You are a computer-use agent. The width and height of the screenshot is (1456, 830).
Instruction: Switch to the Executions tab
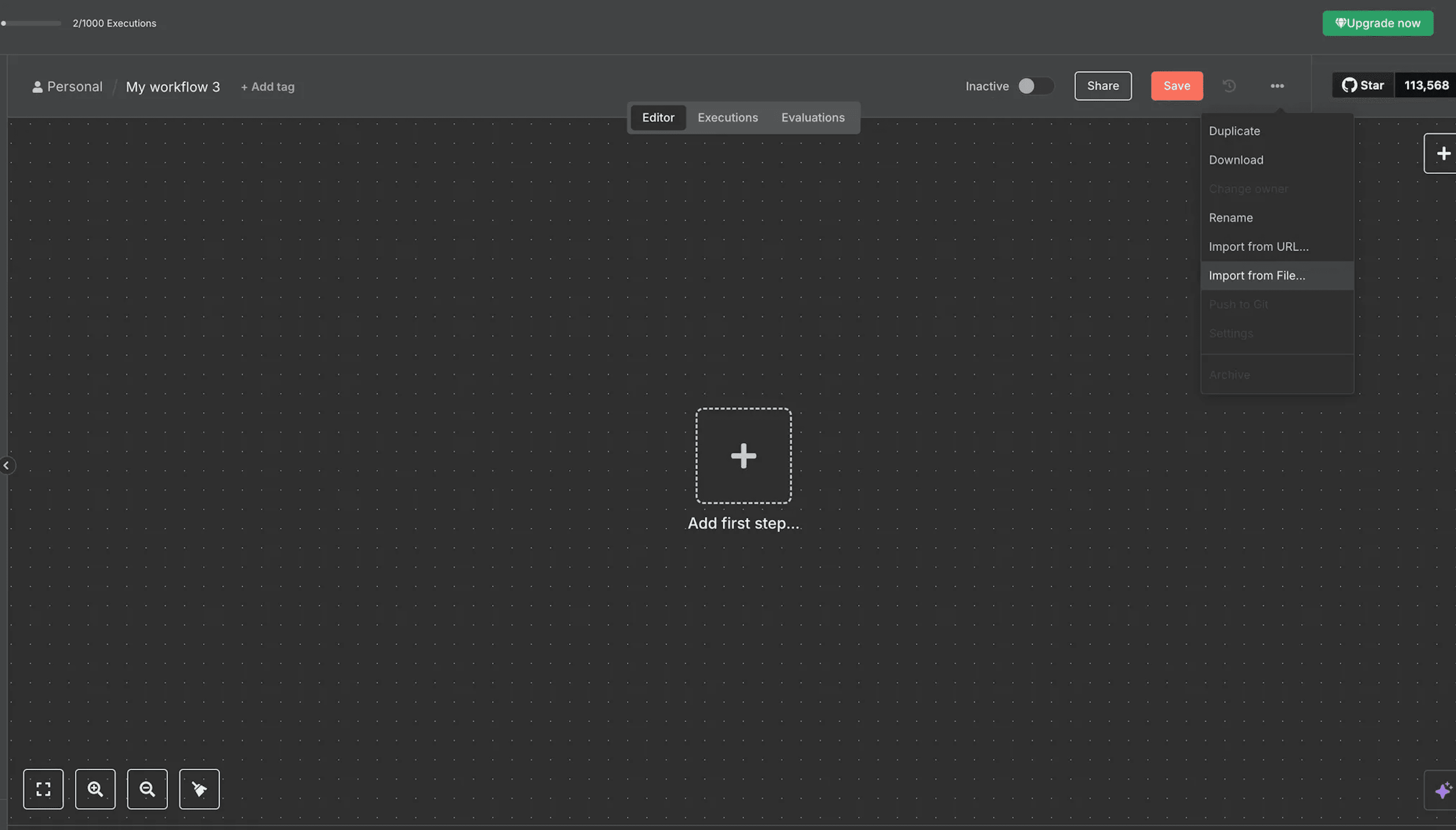728,118
